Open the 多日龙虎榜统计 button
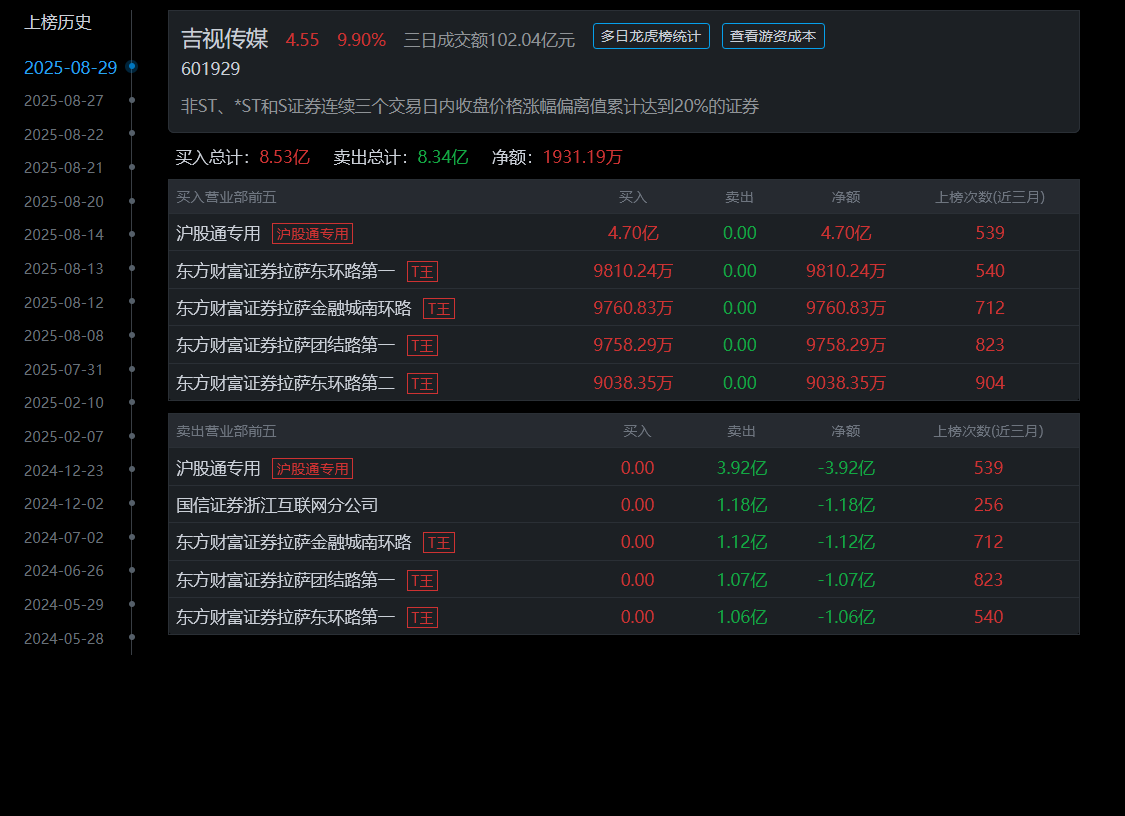 [x=651, y=36]
